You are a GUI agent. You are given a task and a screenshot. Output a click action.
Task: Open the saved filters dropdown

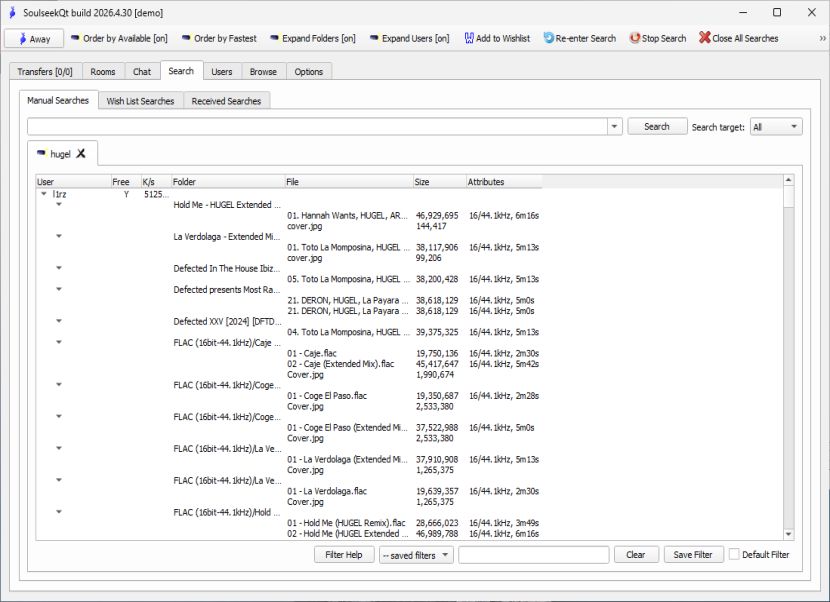416,555
